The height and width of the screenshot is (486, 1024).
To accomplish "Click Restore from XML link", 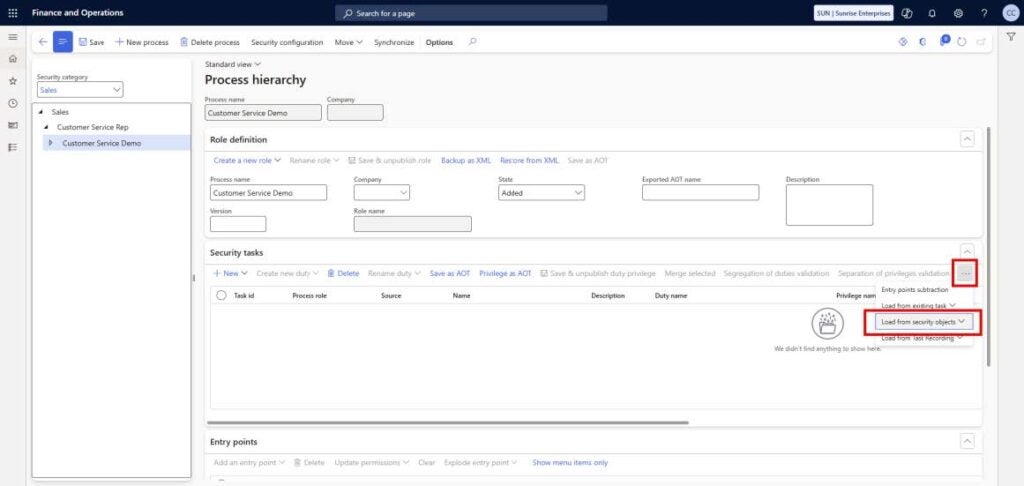I will [529, 160].
